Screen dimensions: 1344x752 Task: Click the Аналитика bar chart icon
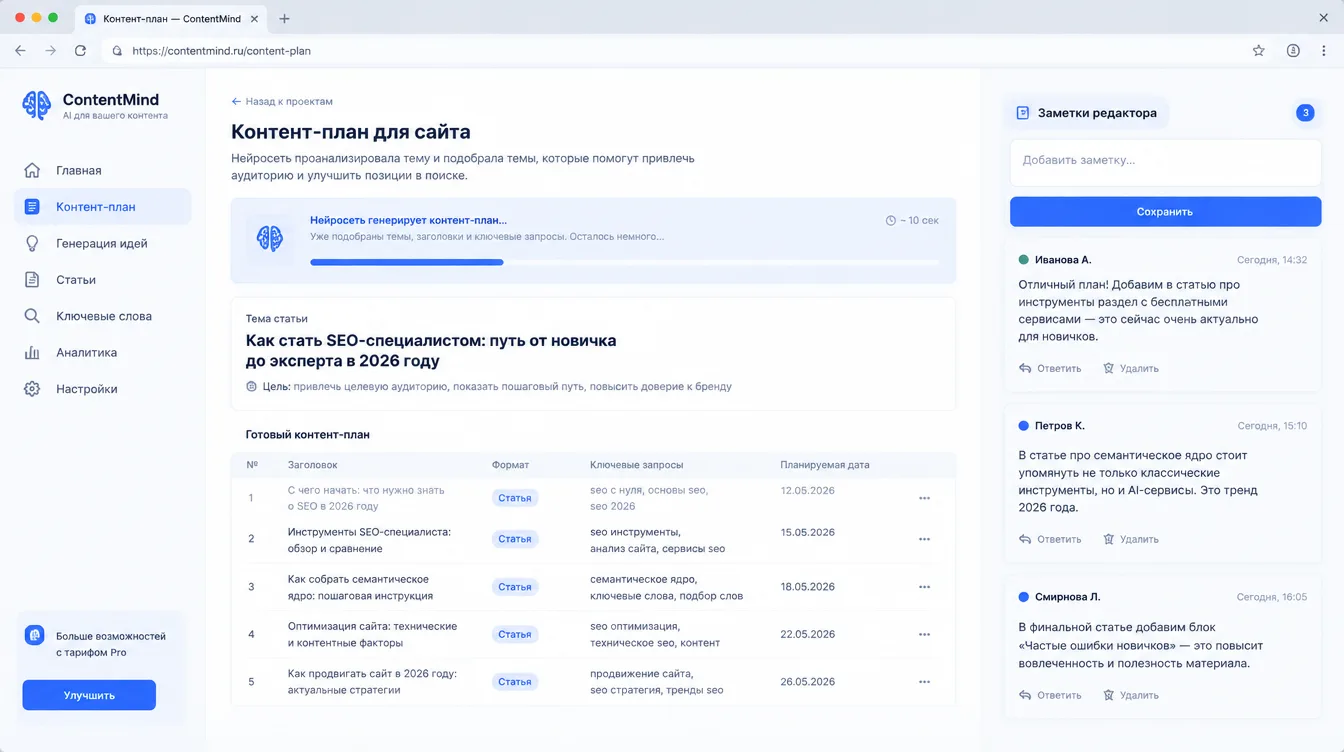click(x=32, y=353)
